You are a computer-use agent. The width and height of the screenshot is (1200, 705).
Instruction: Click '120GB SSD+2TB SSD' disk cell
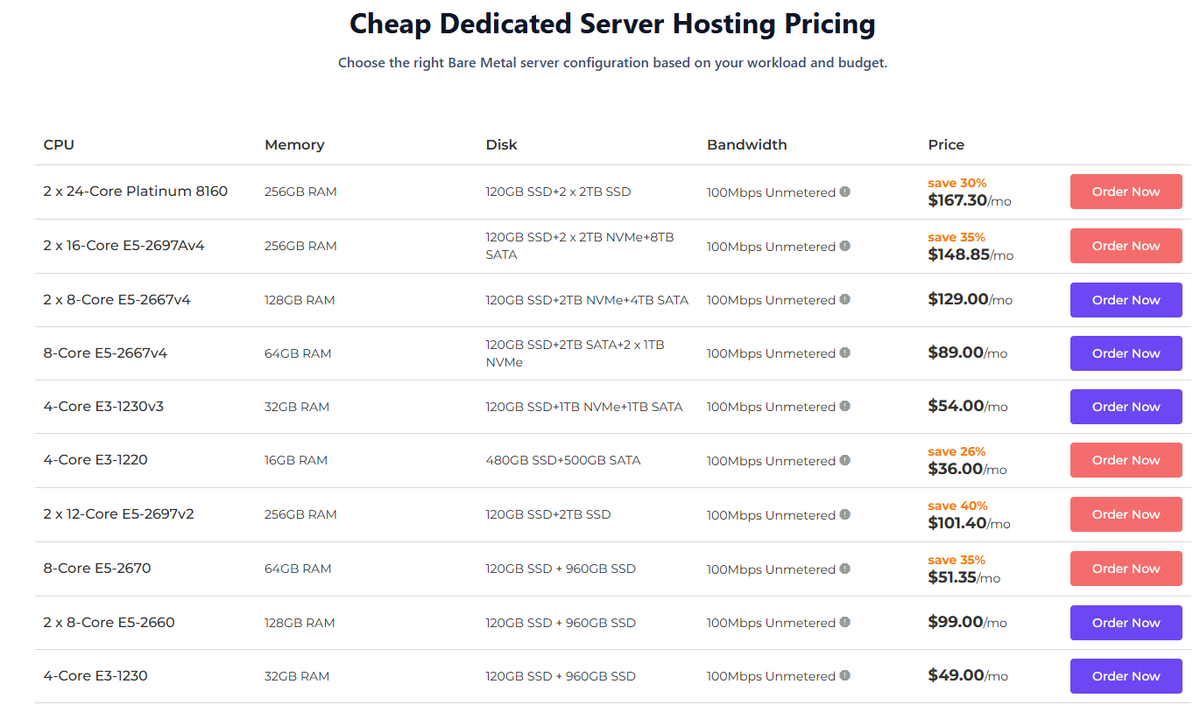(x=548, y=514)
